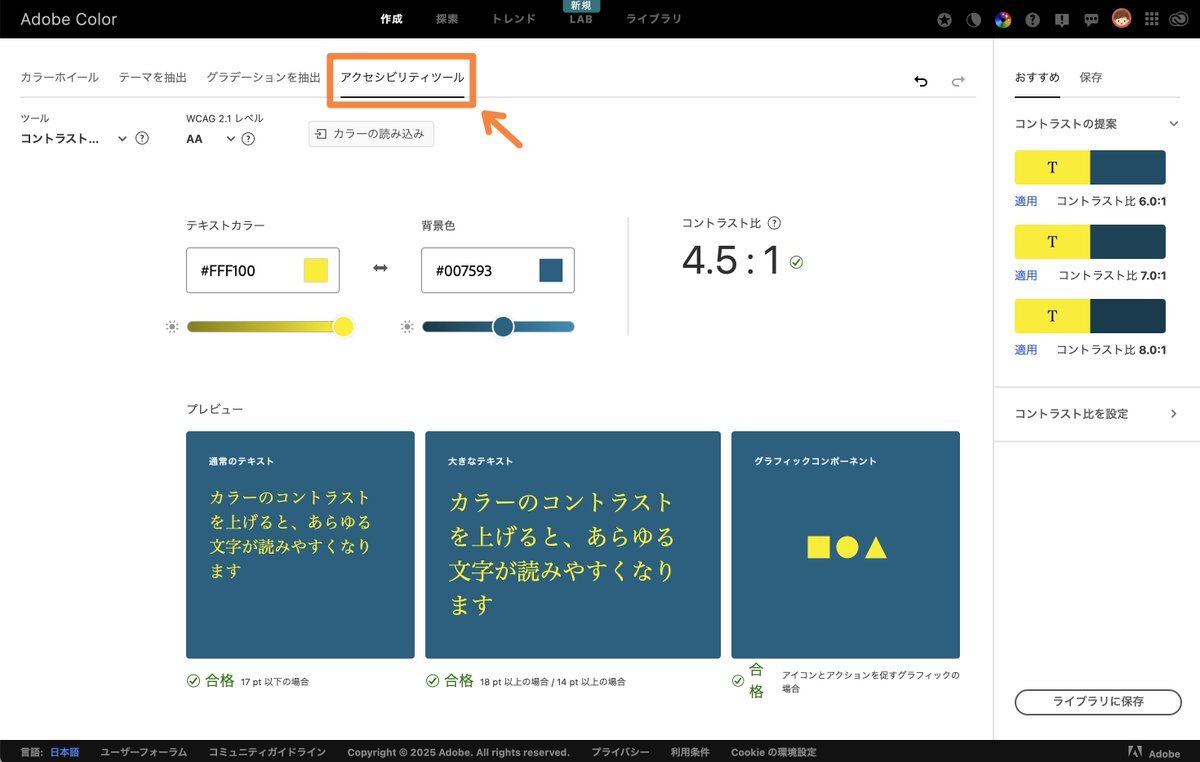Apply the 7.0:1 contrast suggestion
The height and width of the screenshot is (762, 1200).
(x=1026, y=275)
